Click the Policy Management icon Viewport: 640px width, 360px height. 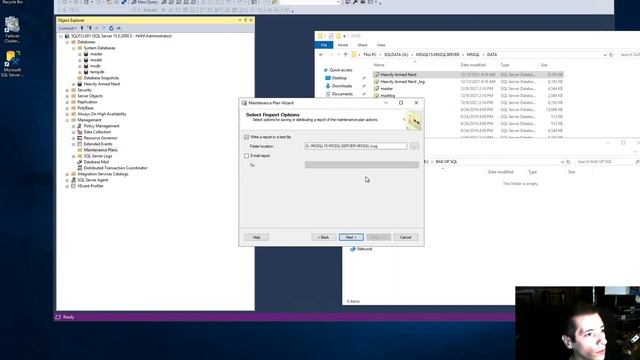(x=80, y=126)
